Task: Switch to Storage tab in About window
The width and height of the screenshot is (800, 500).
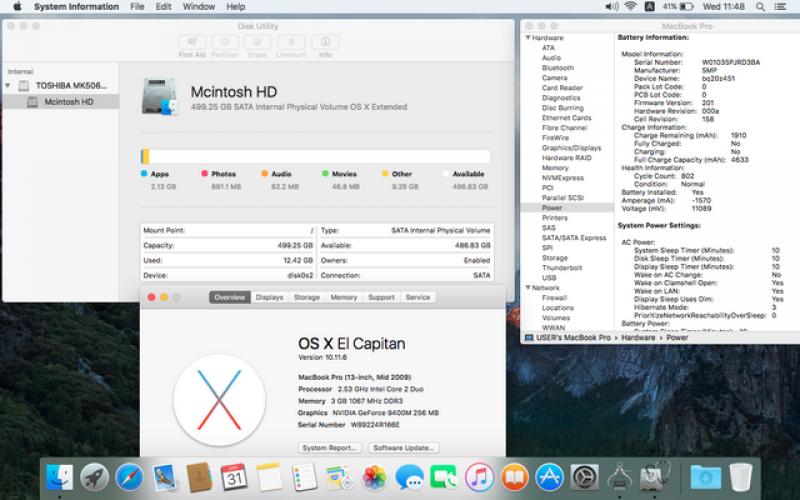Action: point(307,297)
